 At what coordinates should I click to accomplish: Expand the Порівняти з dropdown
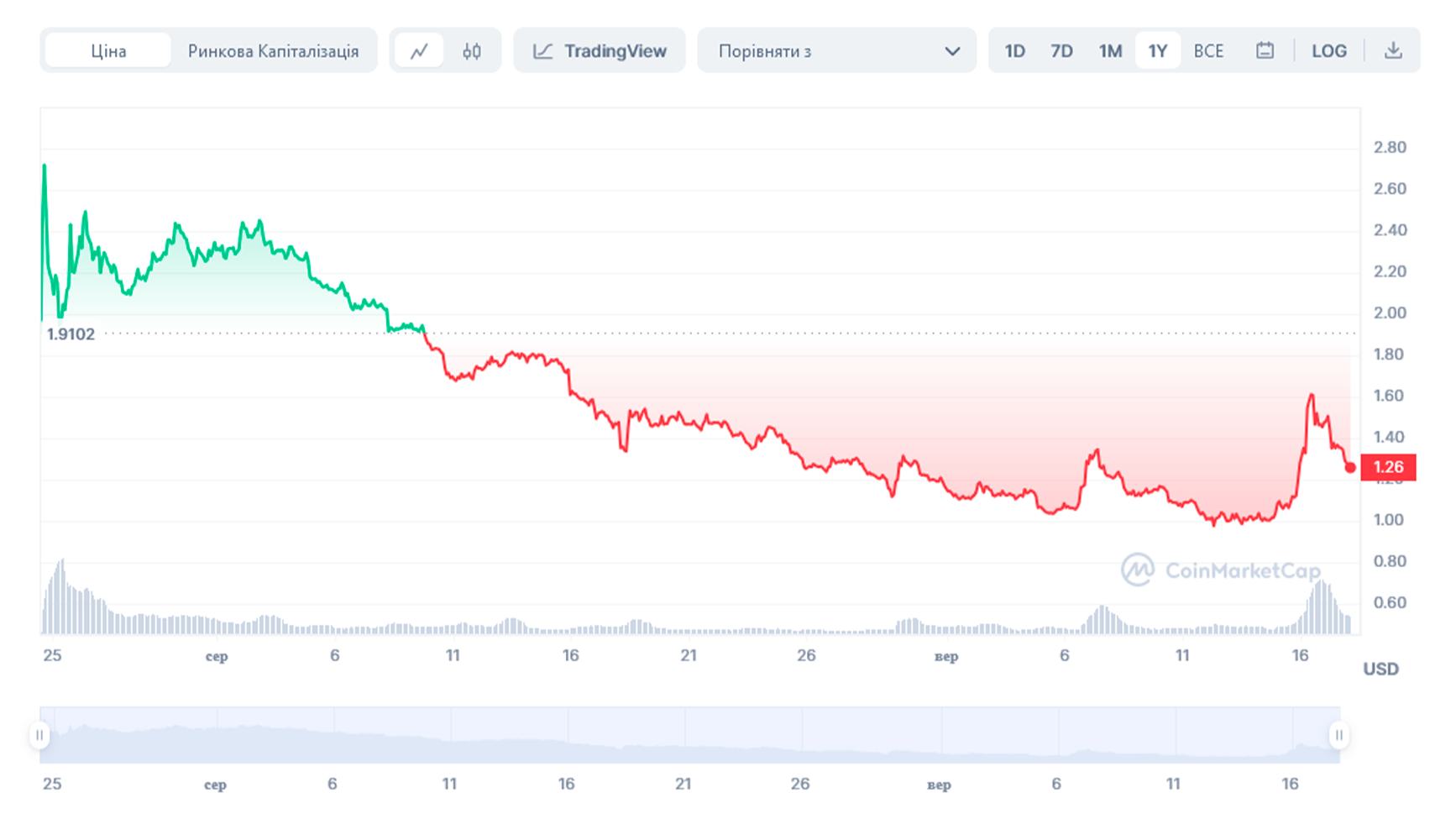[x=836, y=50]
